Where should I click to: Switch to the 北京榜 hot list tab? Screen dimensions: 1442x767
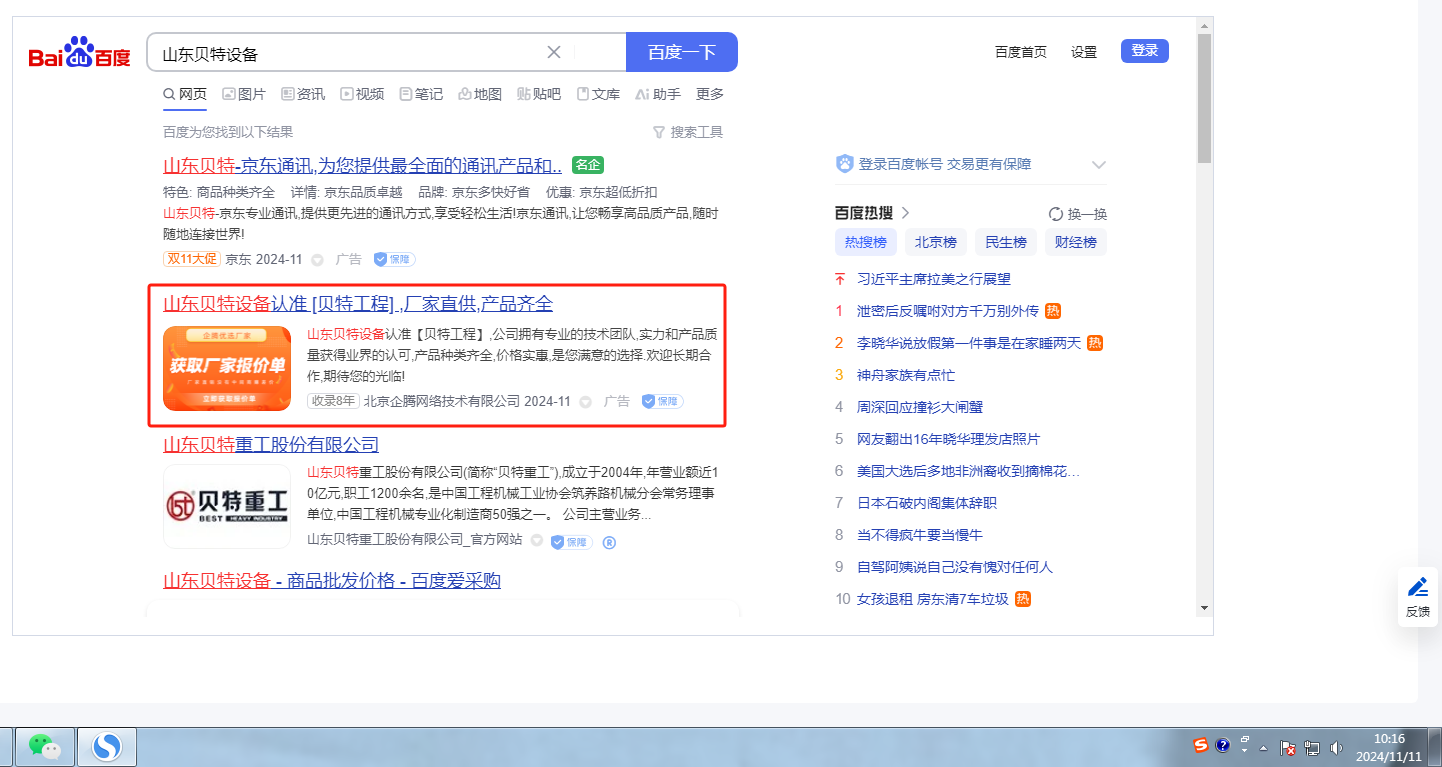point(936,242)
